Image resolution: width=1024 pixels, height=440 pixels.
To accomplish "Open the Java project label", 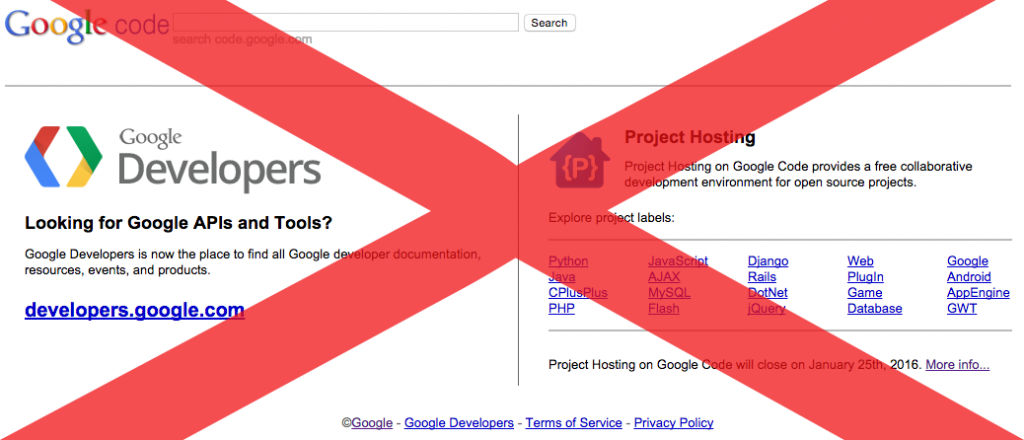I will pos(562,277).
